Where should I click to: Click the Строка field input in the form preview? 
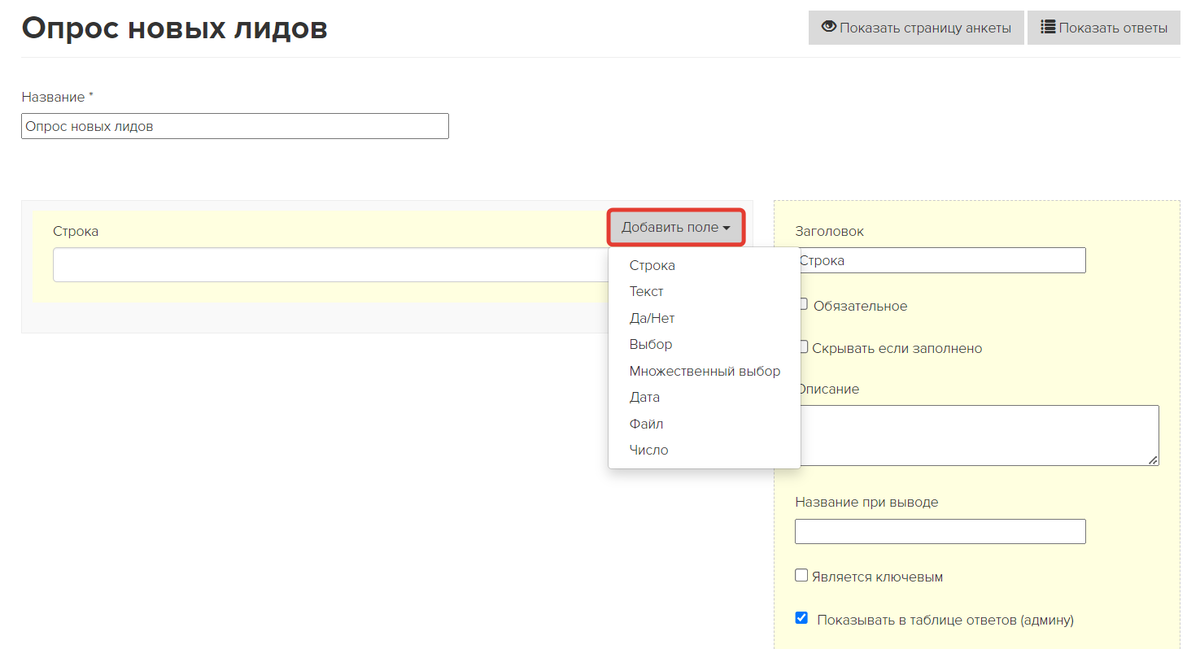(x=331, y=265)
